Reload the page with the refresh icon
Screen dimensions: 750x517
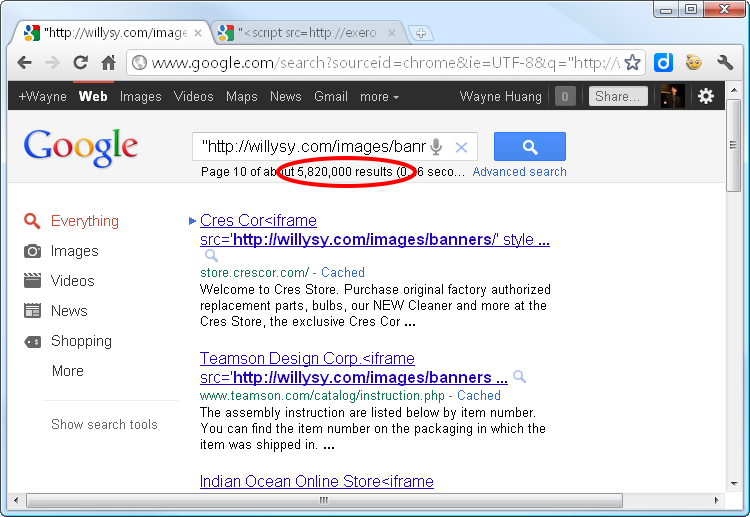coord(80,62)
